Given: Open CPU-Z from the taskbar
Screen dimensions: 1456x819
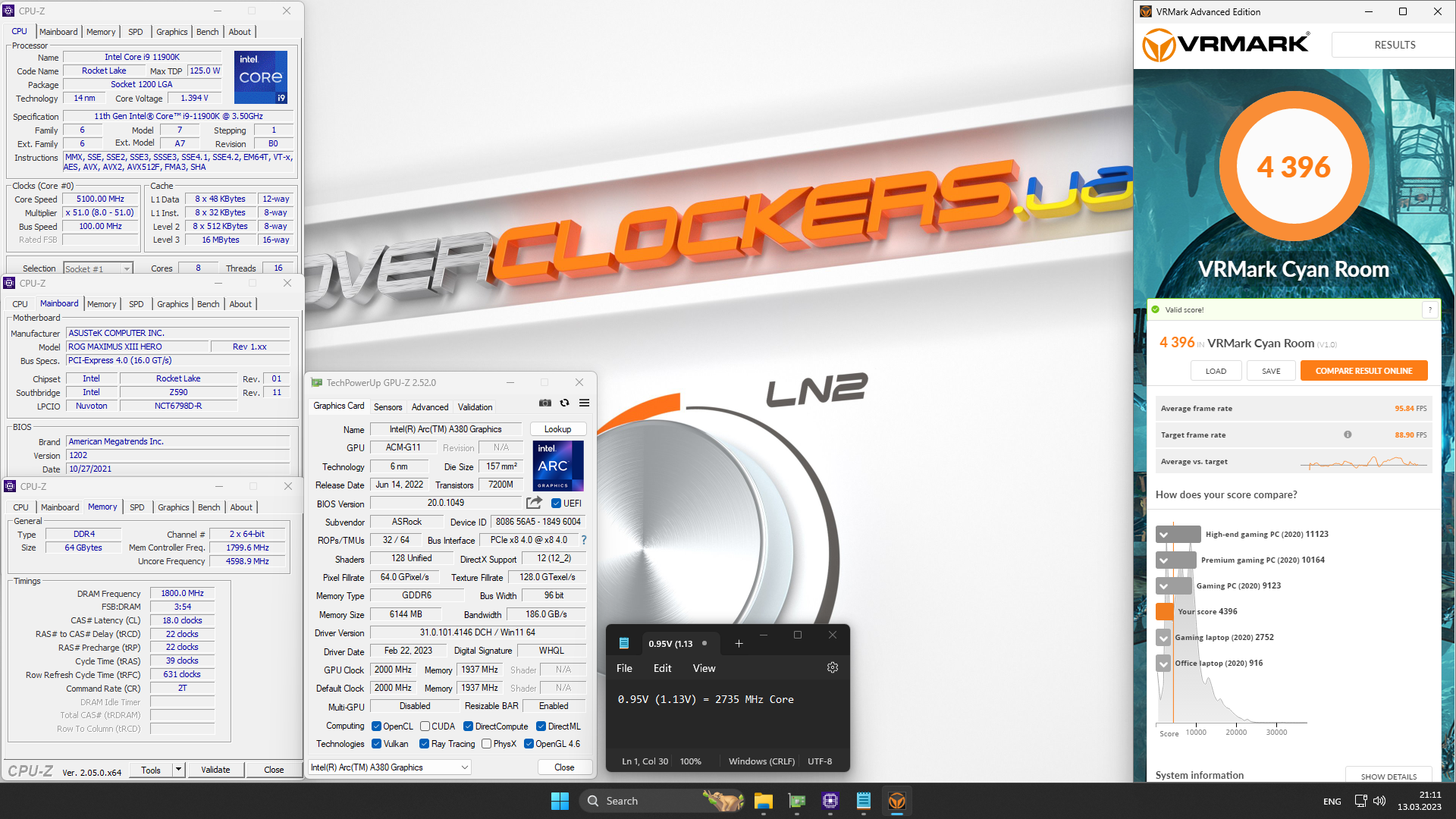Looking at the screenshot, I should (x=830, y=801).
